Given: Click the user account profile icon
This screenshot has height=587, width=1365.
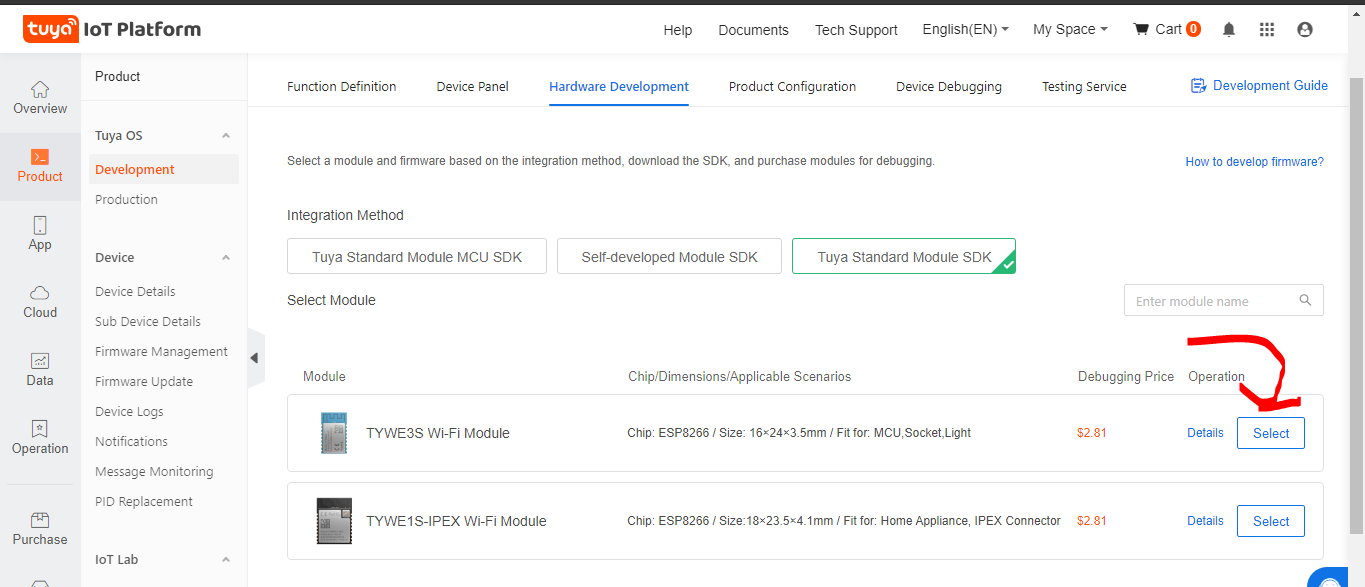Looking at the screenshot, I should [1304, 30].
